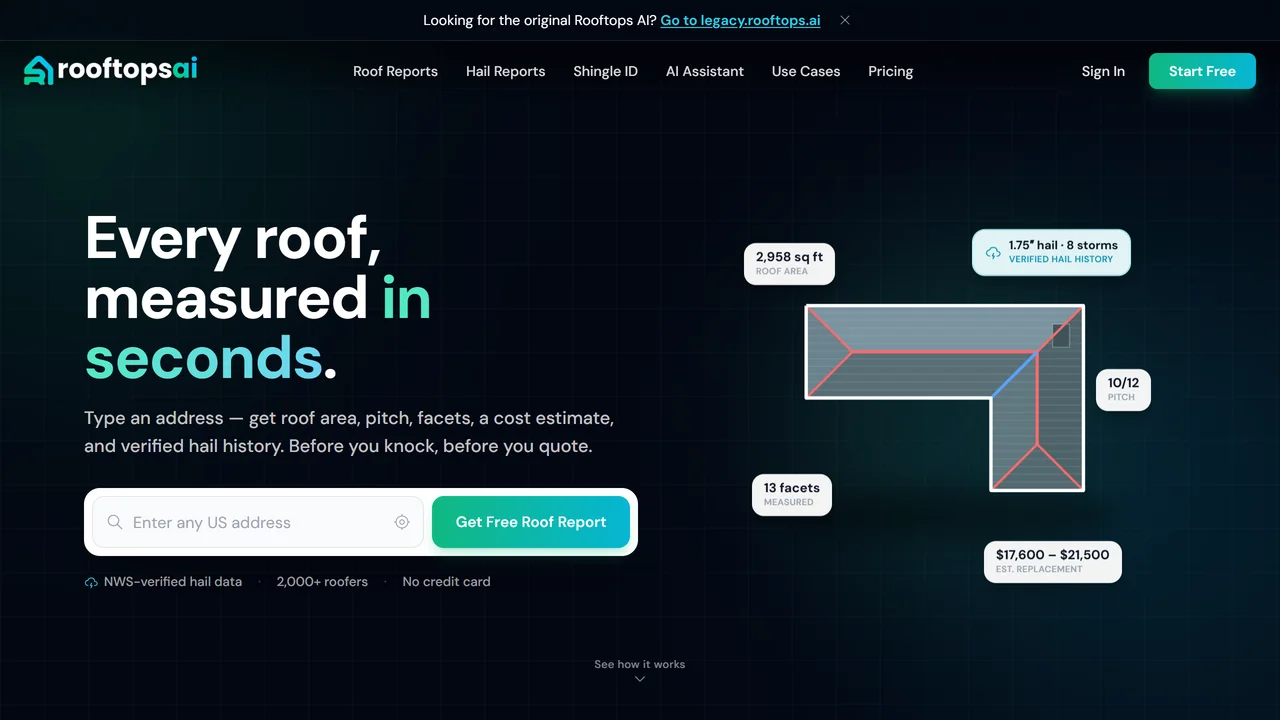Screen dimensions: 1280x720
Task: Click the Start Free button
Action: [1202, 71]
